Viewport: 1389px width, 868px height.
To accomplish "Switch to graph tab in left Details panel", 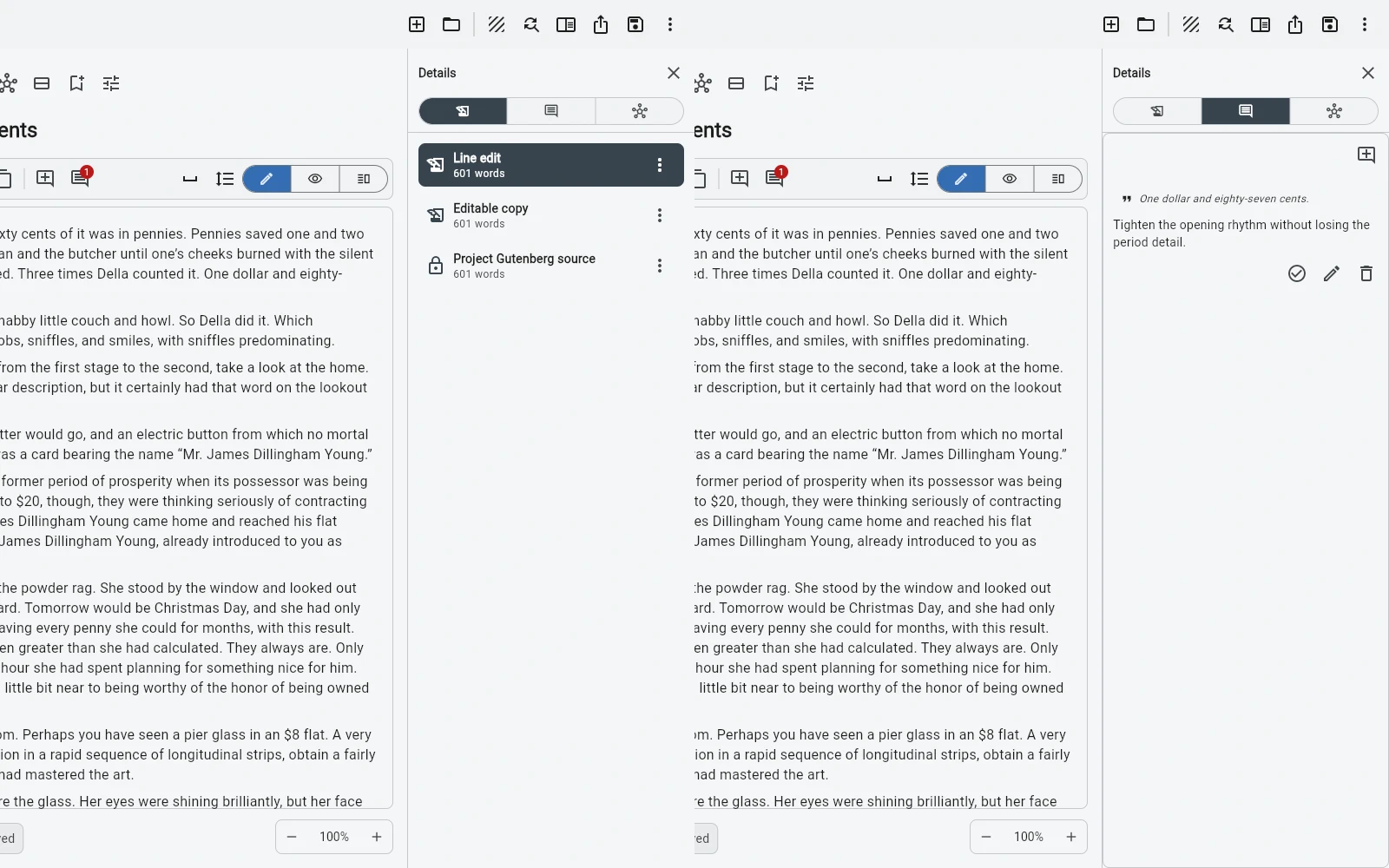I will coord(640,111).
